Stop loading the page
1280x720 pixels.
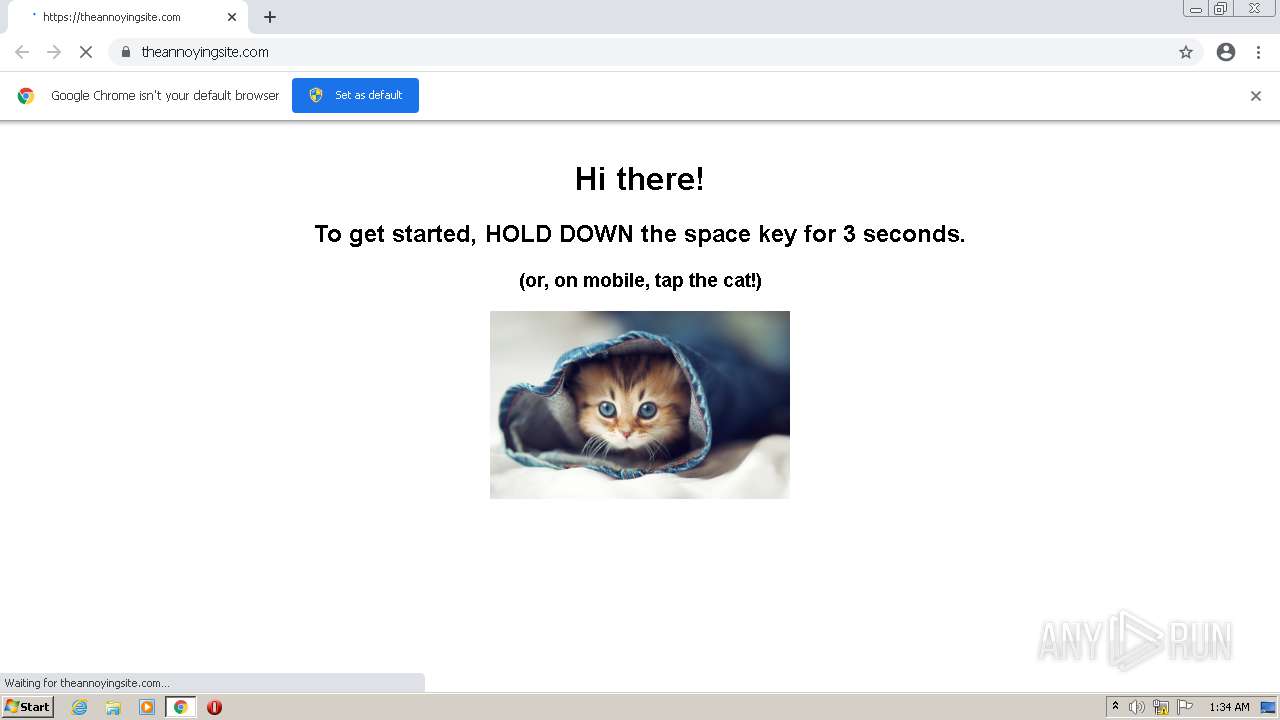point(86,52)
